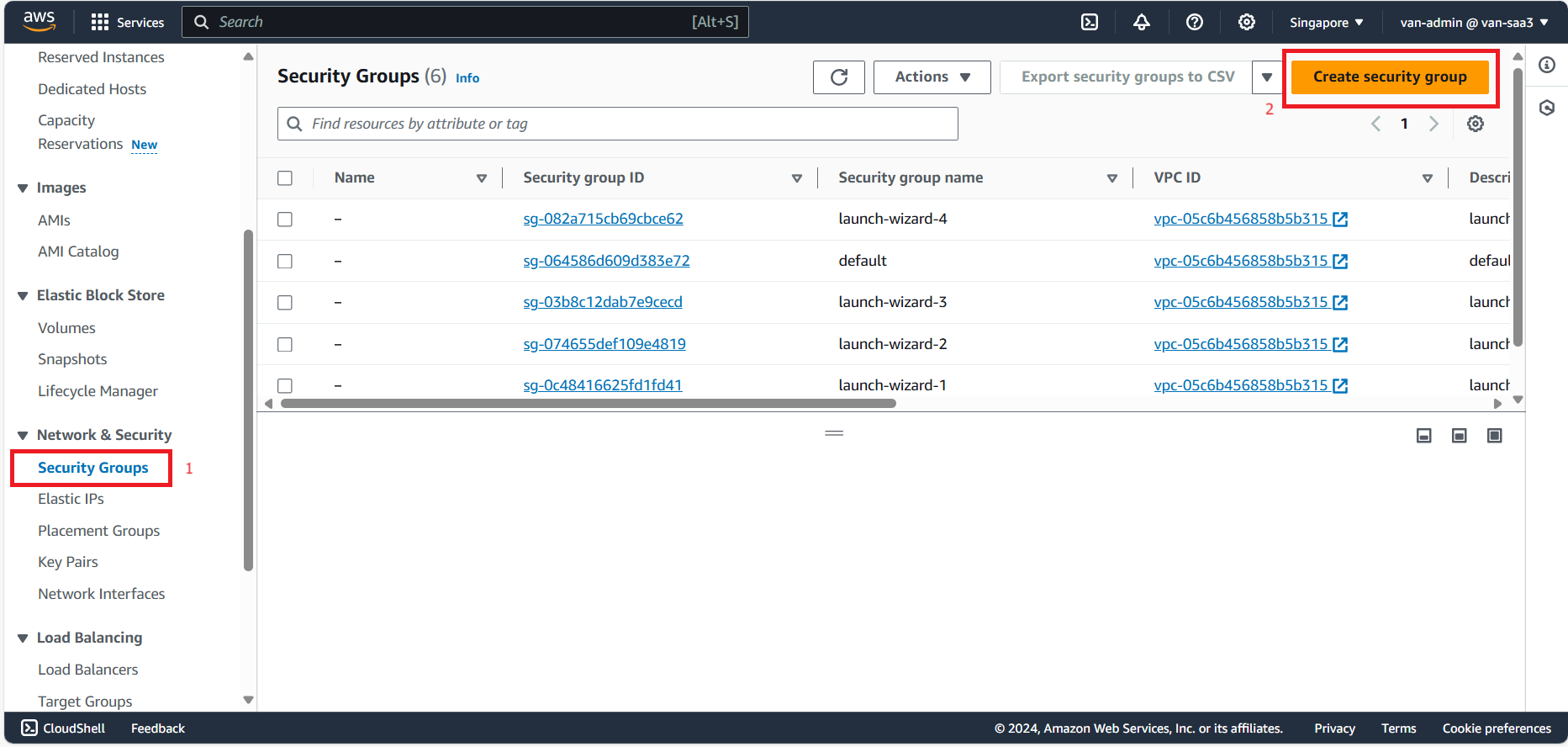Sort by the Name column arrow
The width and height of the screenshot is (1568, 747).
tap(482, 178)
